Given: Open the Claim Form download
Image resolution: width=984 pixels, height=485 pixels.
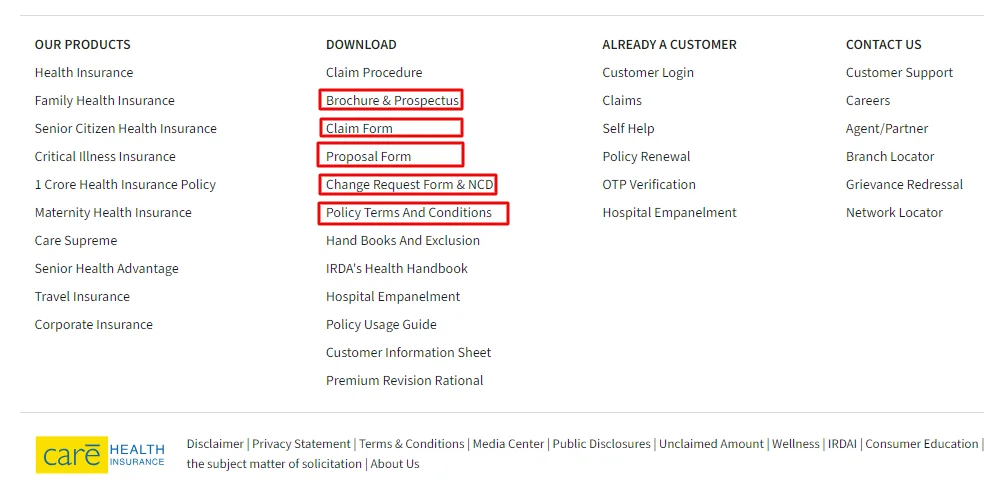Looking at the screenshot, I should (x=359, y=129).
